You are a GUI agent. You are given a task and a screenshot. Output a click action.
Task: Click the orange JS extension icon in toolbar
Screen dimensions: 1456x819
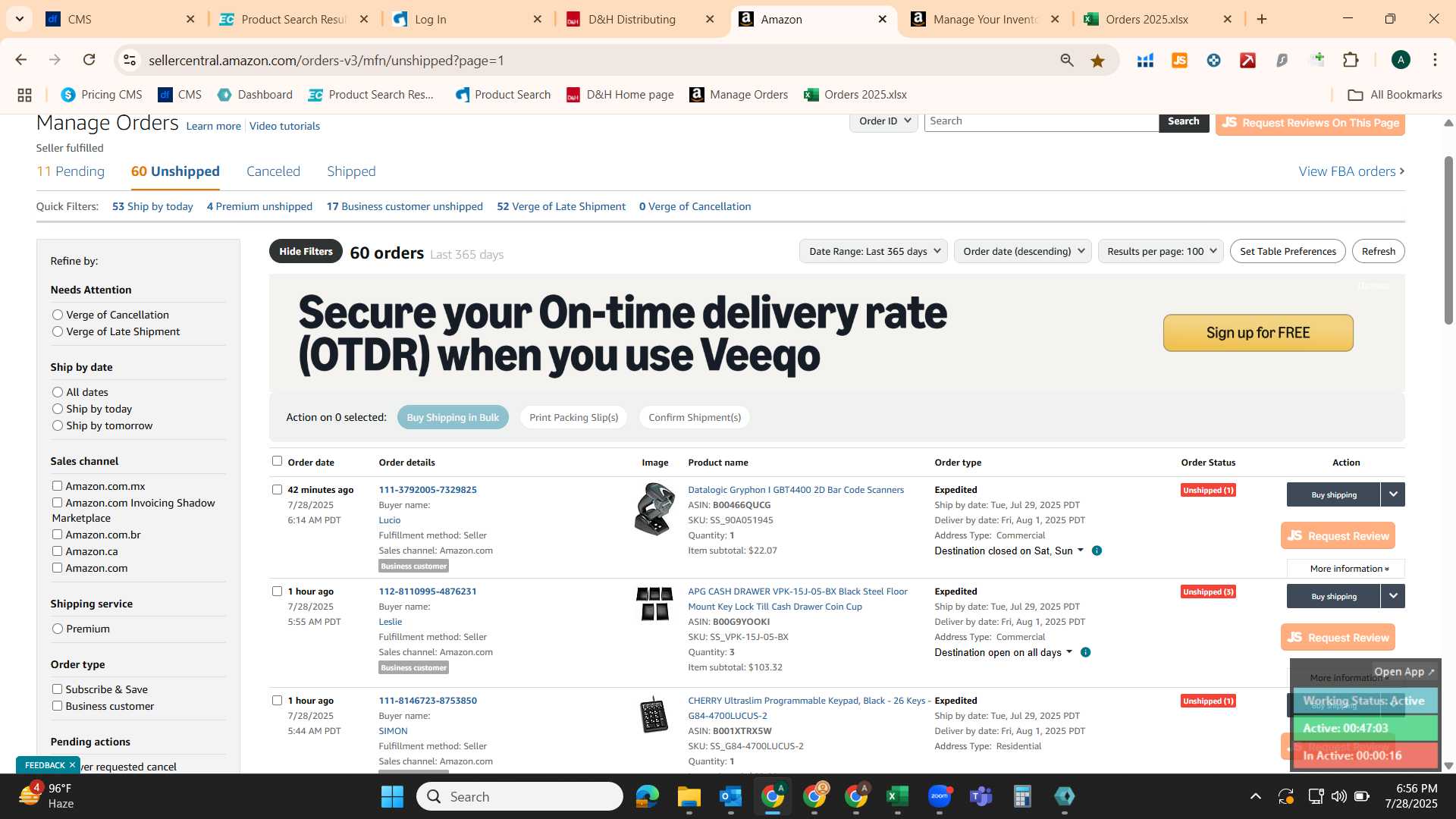coord(1179,61)
